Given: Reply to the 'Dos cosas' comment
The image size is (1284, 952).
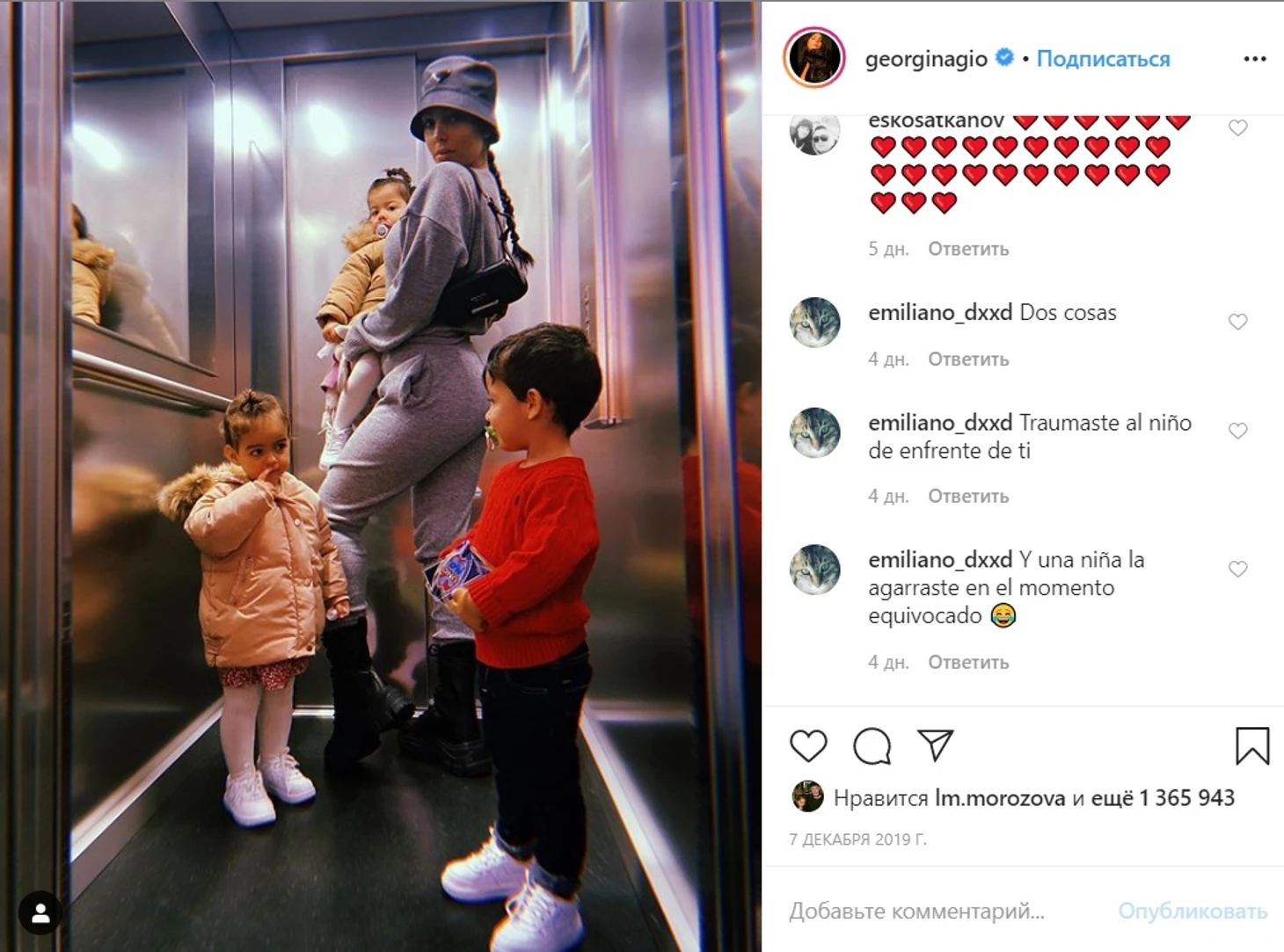Looking at the screenshot, I should pyautogui.click(x=968, y=359).
